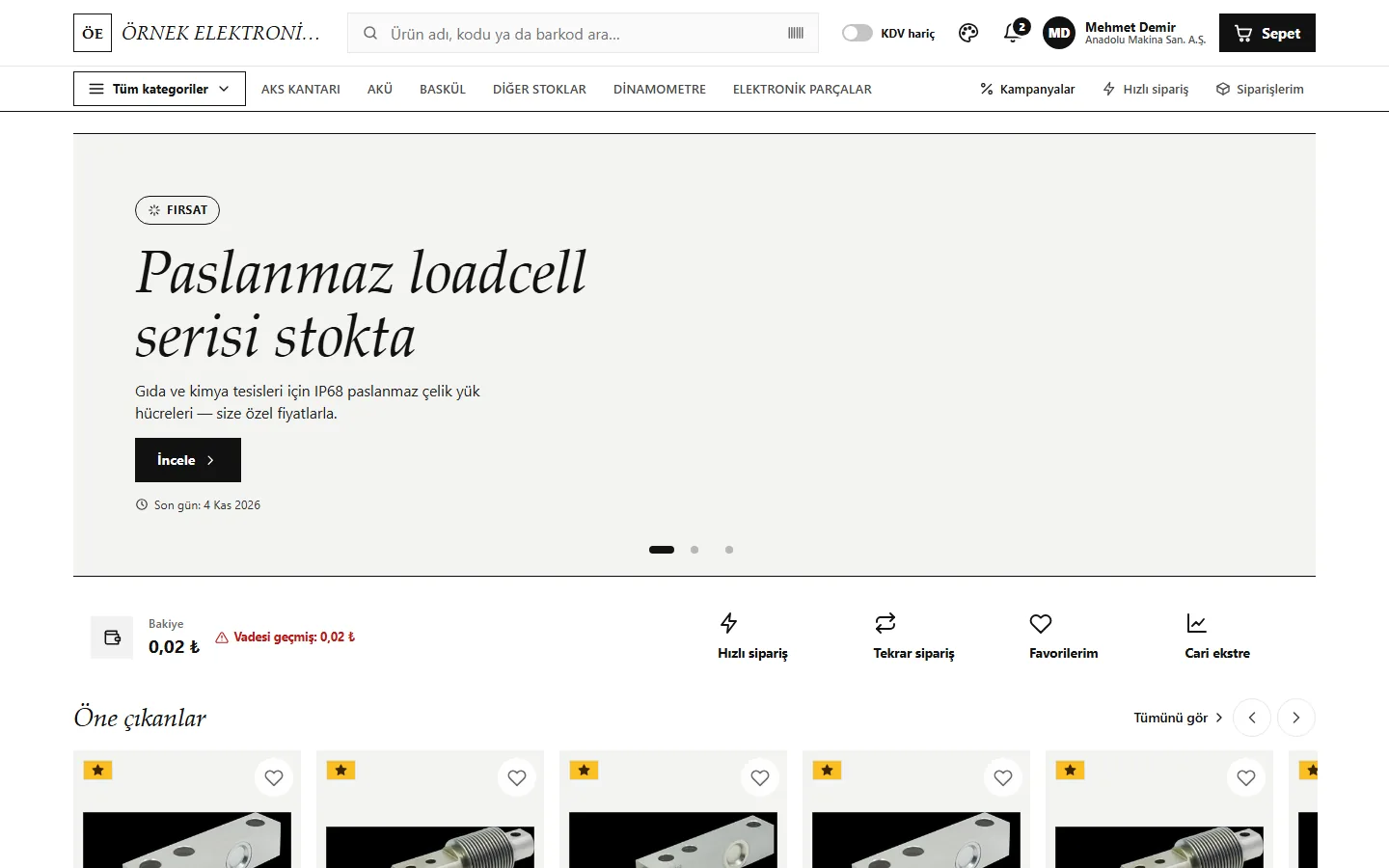Open the barcode scanner in search bar
This screenshot has width=1389, height=868.
pos(796,33)
